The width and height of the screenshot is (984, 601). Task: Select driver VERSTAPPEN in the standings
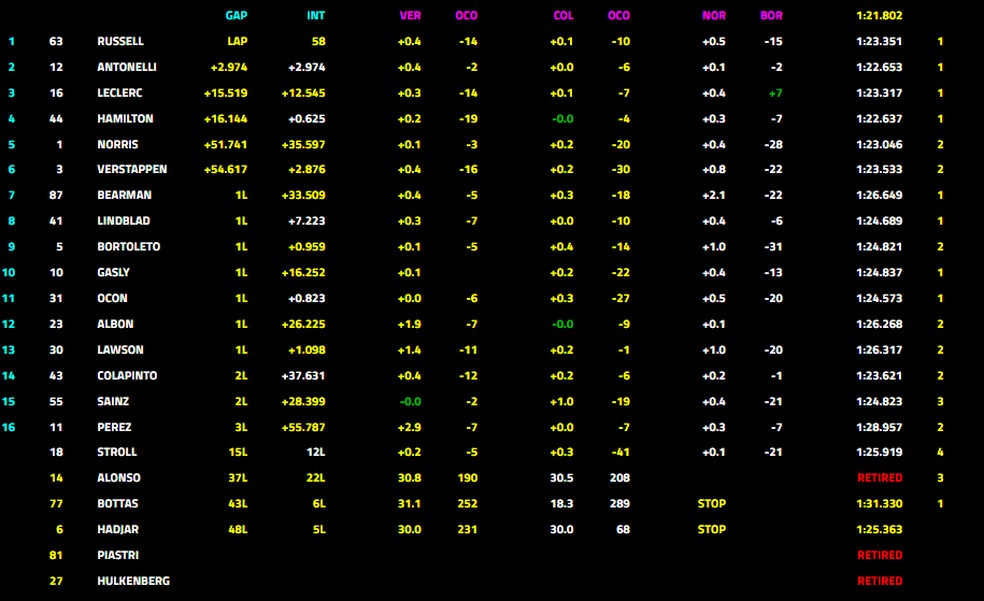pos(130,169)
